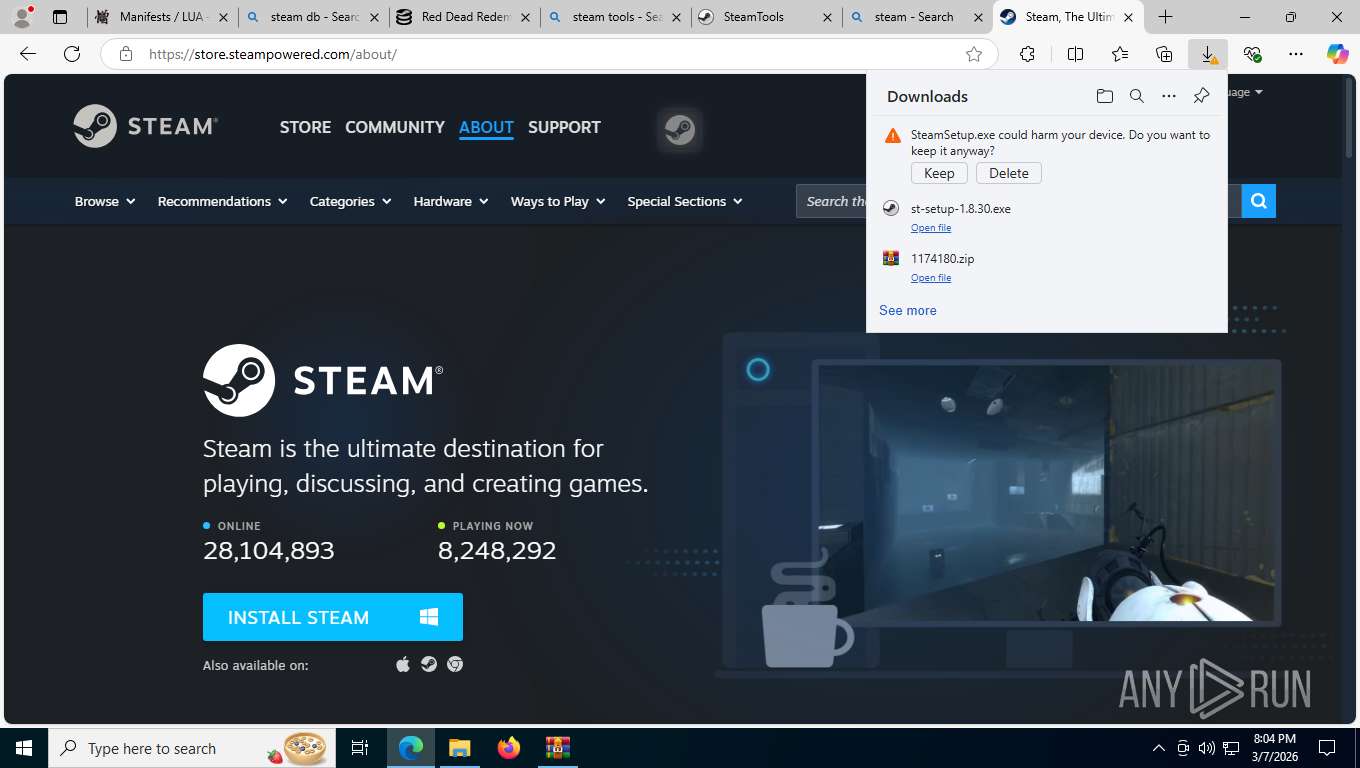Switch to the SteamTools tab
Viewport: 1360px width, 768px height.
tap(766, 17)
